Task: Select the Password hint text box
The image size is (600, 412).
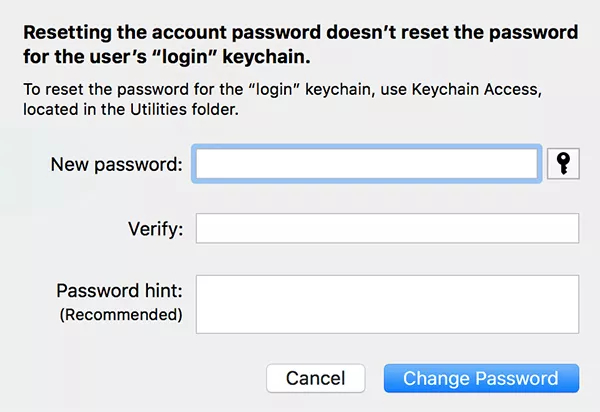Action: pyautogui.click(x=387, y=304)
